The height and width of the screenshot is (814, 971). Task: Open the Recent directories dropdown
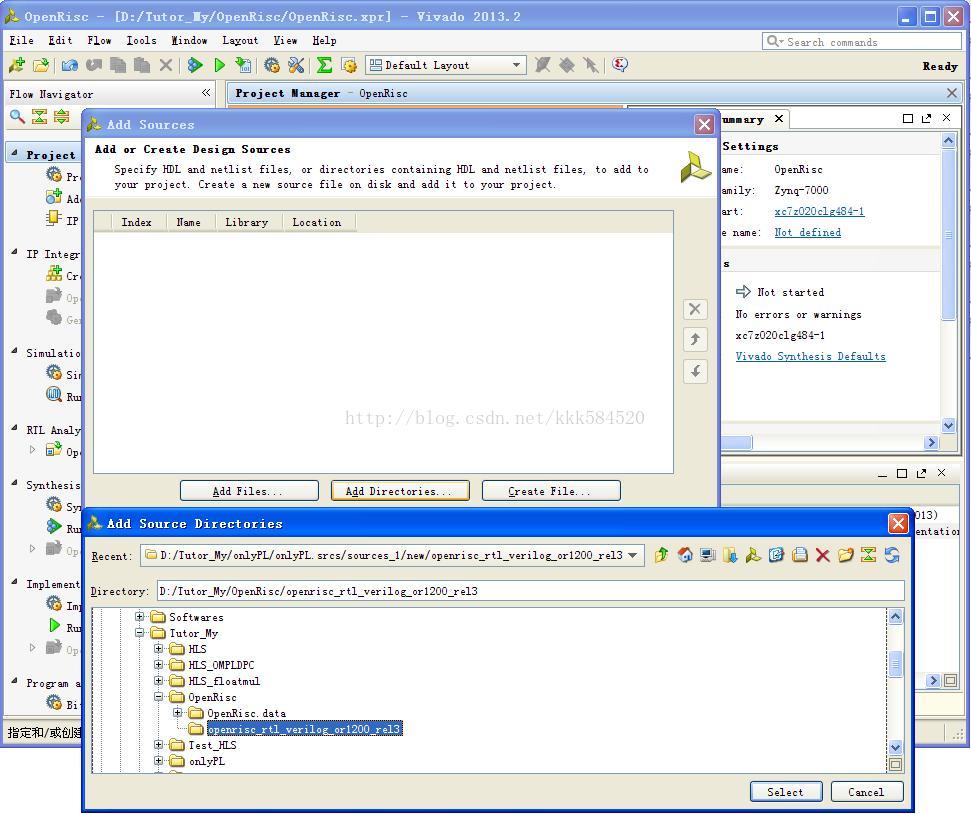pyautogui.click(x=632, y=555)
